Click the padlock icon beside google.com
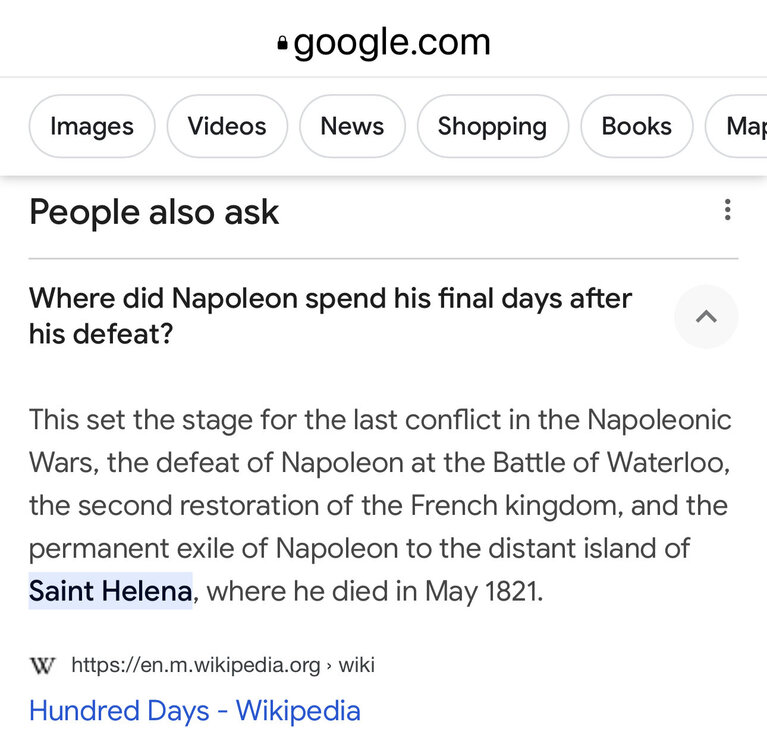The height and width of the screenshot is (750, 767). [x=283, y=43]
